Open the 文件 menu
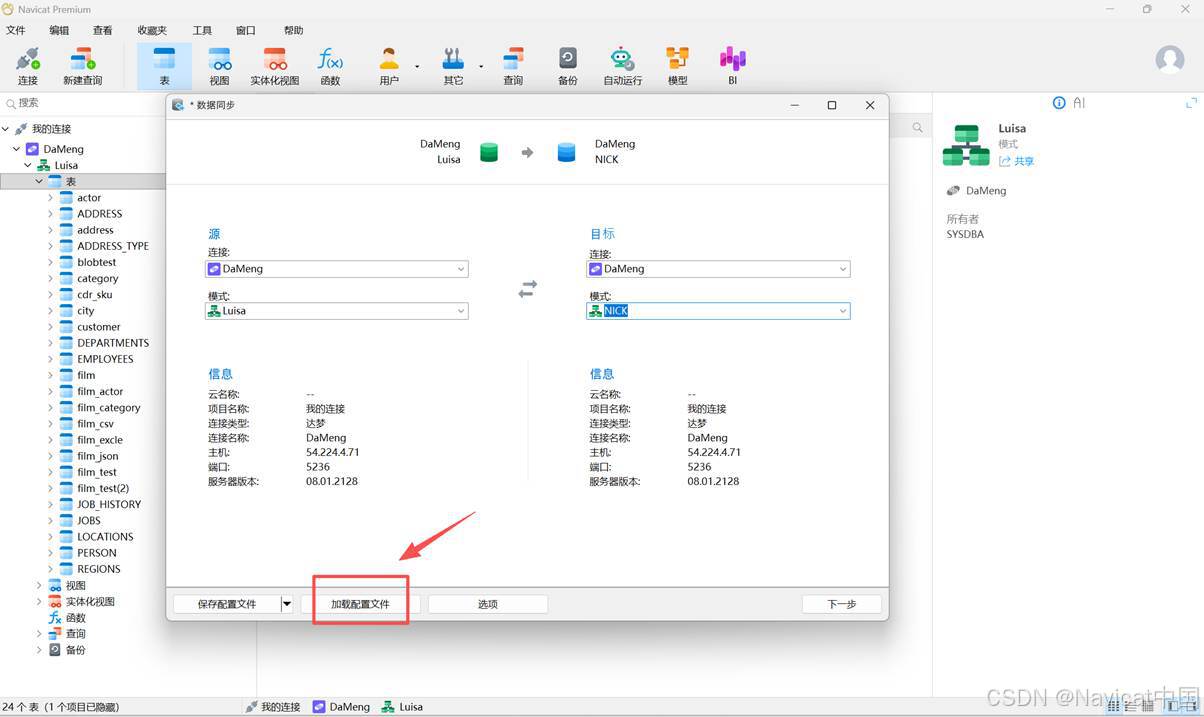Viewport: 1204px width, 717px height. click(x=16, y=30)
